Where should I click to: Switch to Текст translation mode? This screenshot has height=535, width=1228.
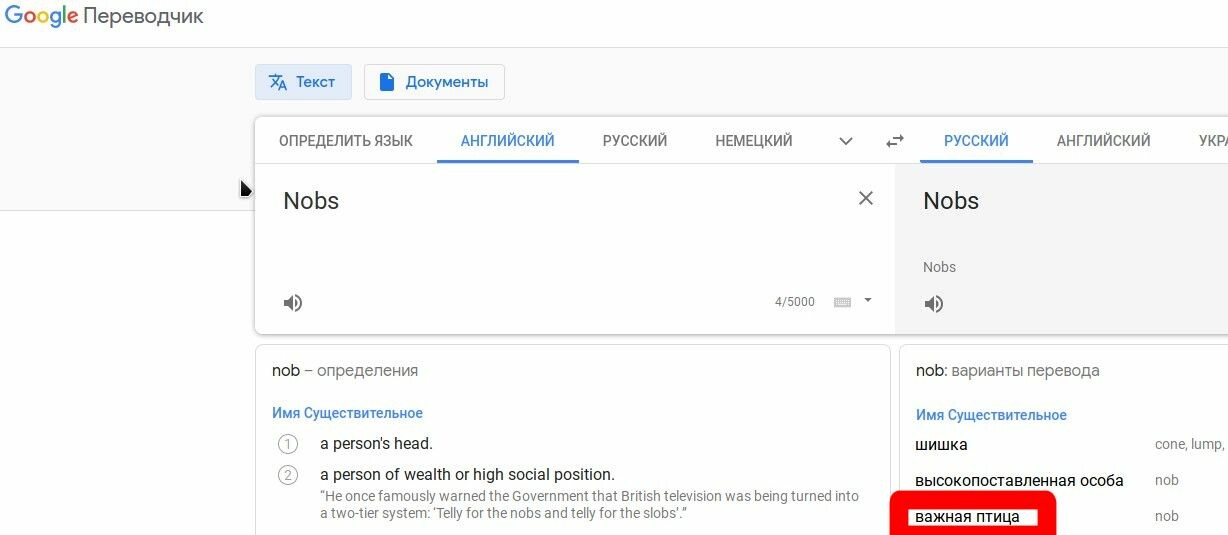point(303,82)
